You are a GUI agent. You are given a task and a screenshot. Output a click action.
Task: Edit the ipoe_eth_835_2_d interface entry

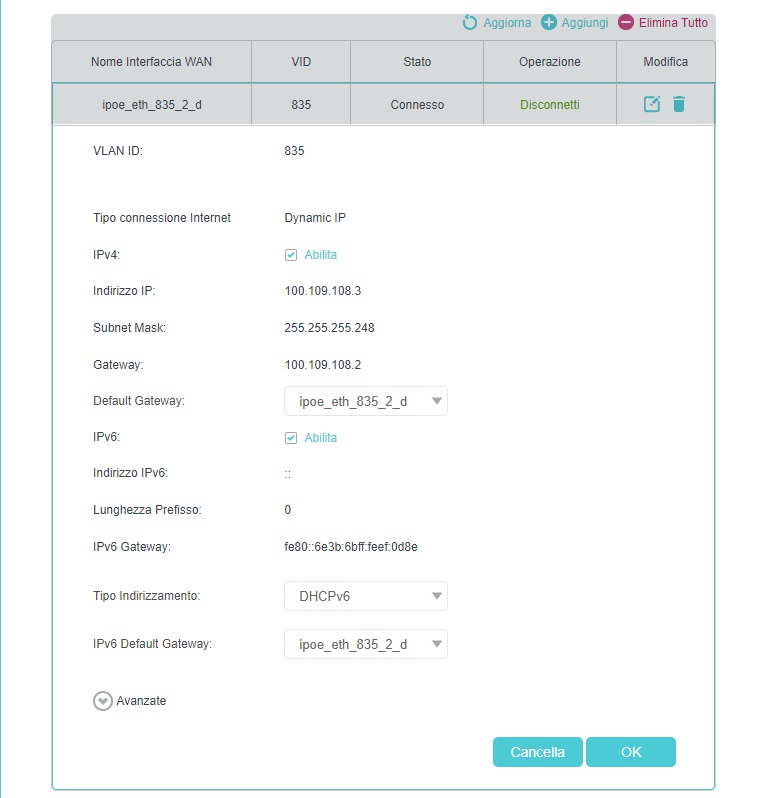[652, 104]
